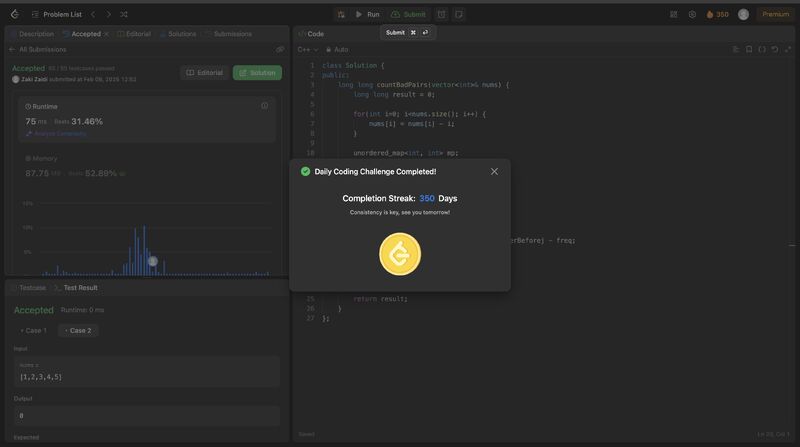Open the user profile avatar menu
800x447 pixels.
(x=743, y=14)
